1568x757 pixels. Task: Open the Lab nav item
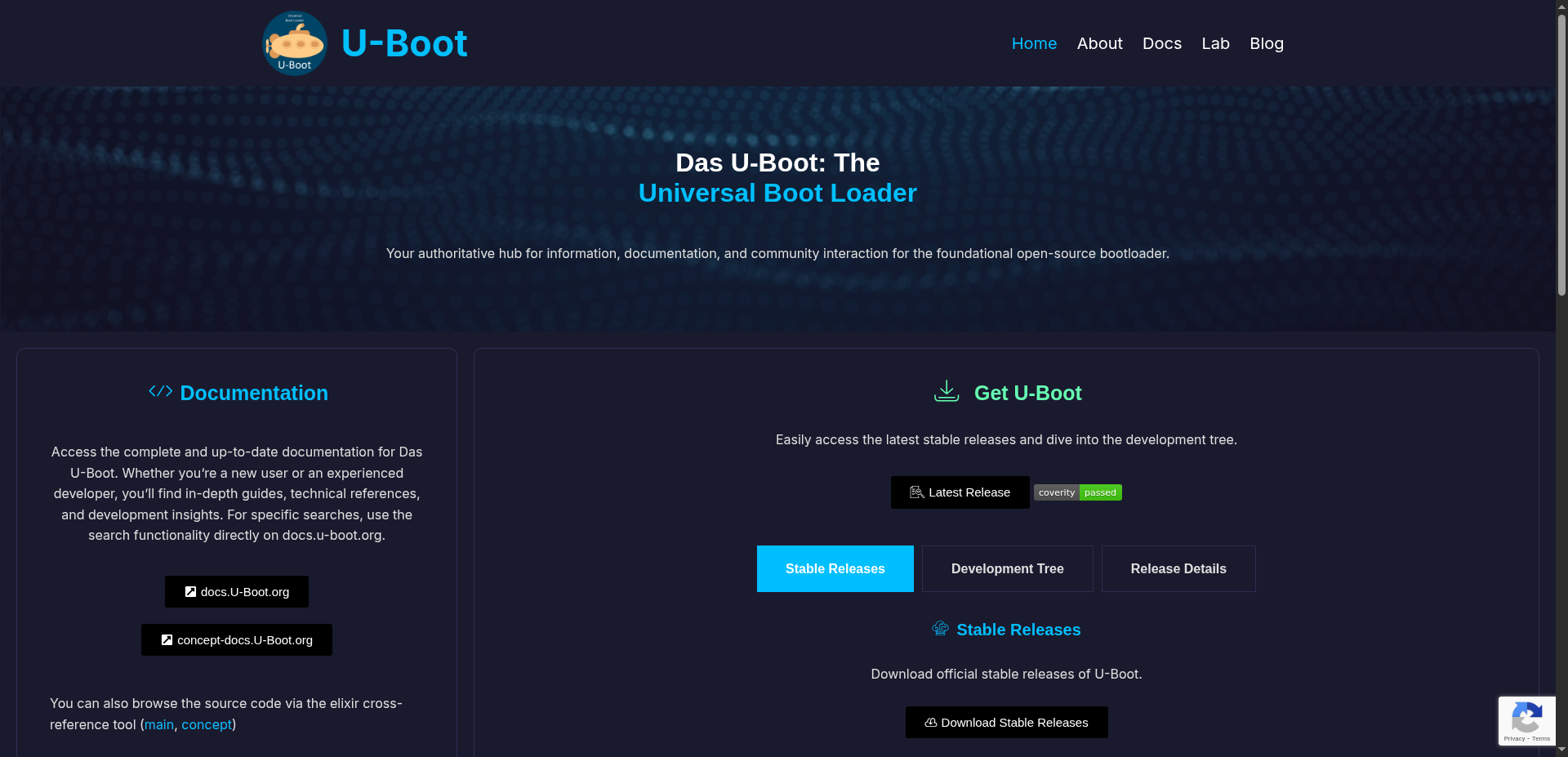[1215, 43]
